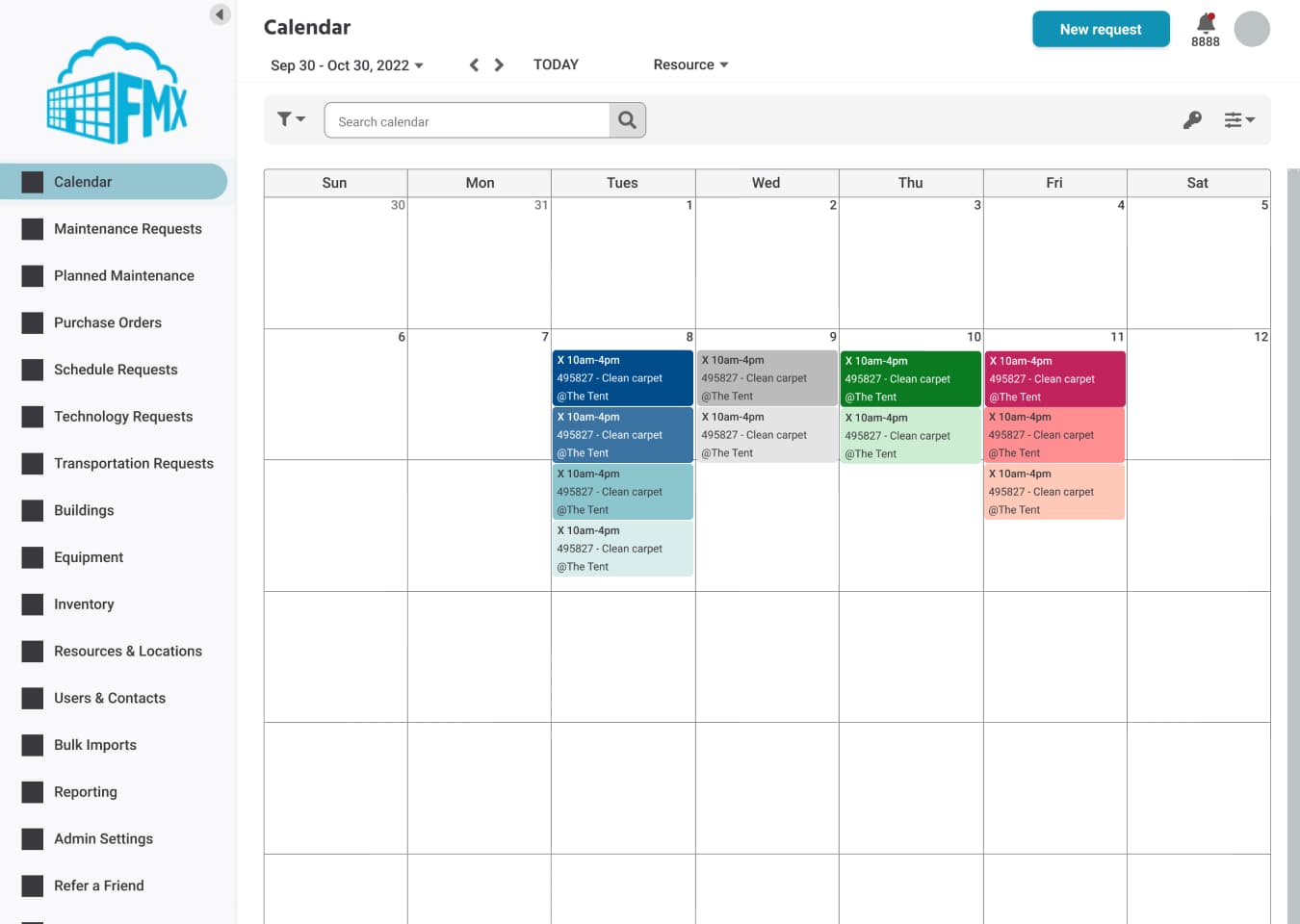The width and height of the screenshot is (1300, 924).
Task: Open Maintenance Requests in sidebar
Action: [x=127, y=229]
